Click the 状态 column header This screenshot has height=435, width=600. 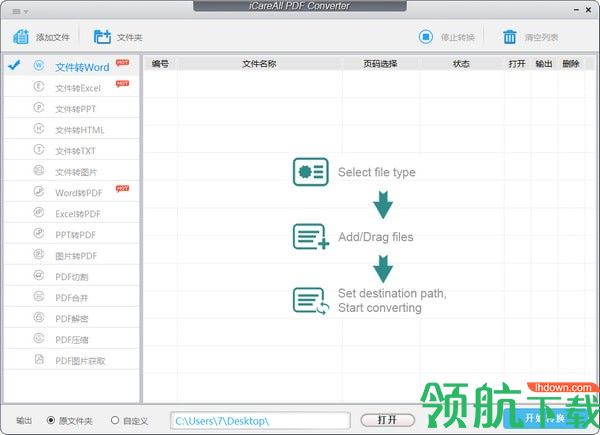461,64
